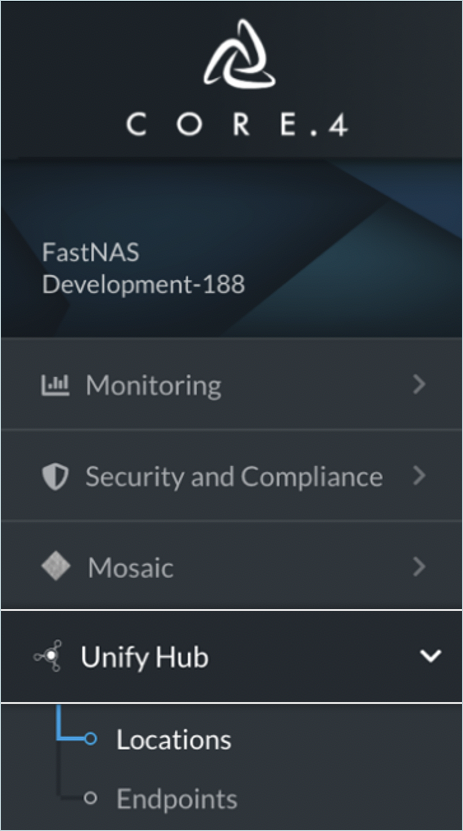
Task: Expand the Monitoring menu chevron
Action: (420, 384)
